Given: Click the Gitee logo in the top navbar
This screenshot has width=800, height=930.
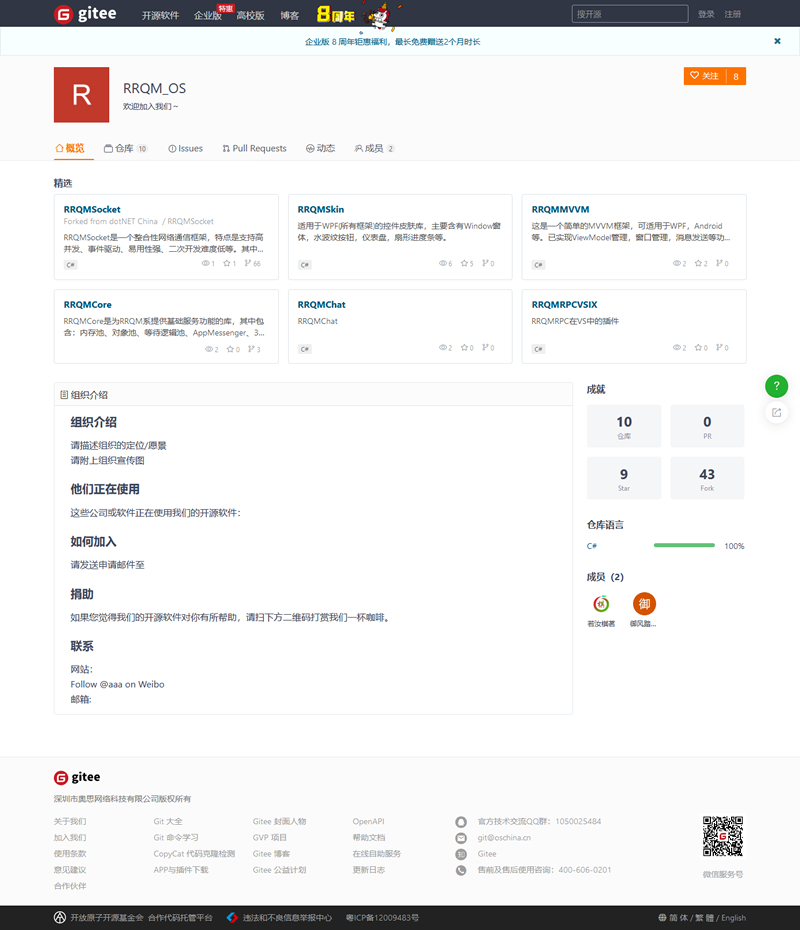Looking at the screenshot, I should click(85, 14).
